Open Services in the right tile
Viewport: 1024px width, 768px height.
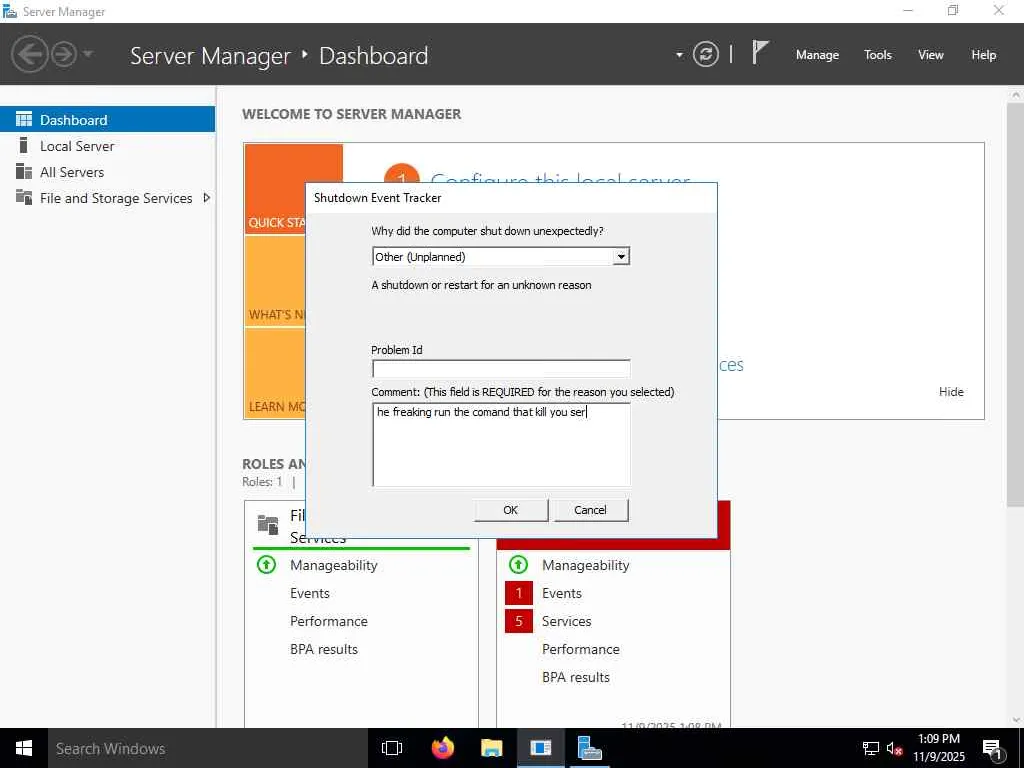coord(566,621)
